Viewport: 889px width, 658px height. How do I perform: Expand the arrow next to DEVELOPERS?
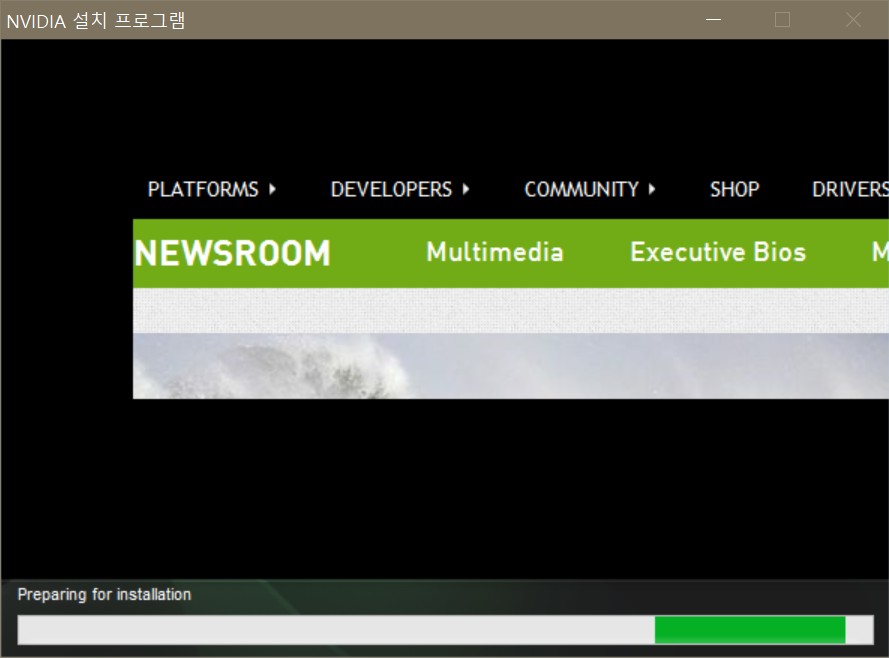(466, 189)
